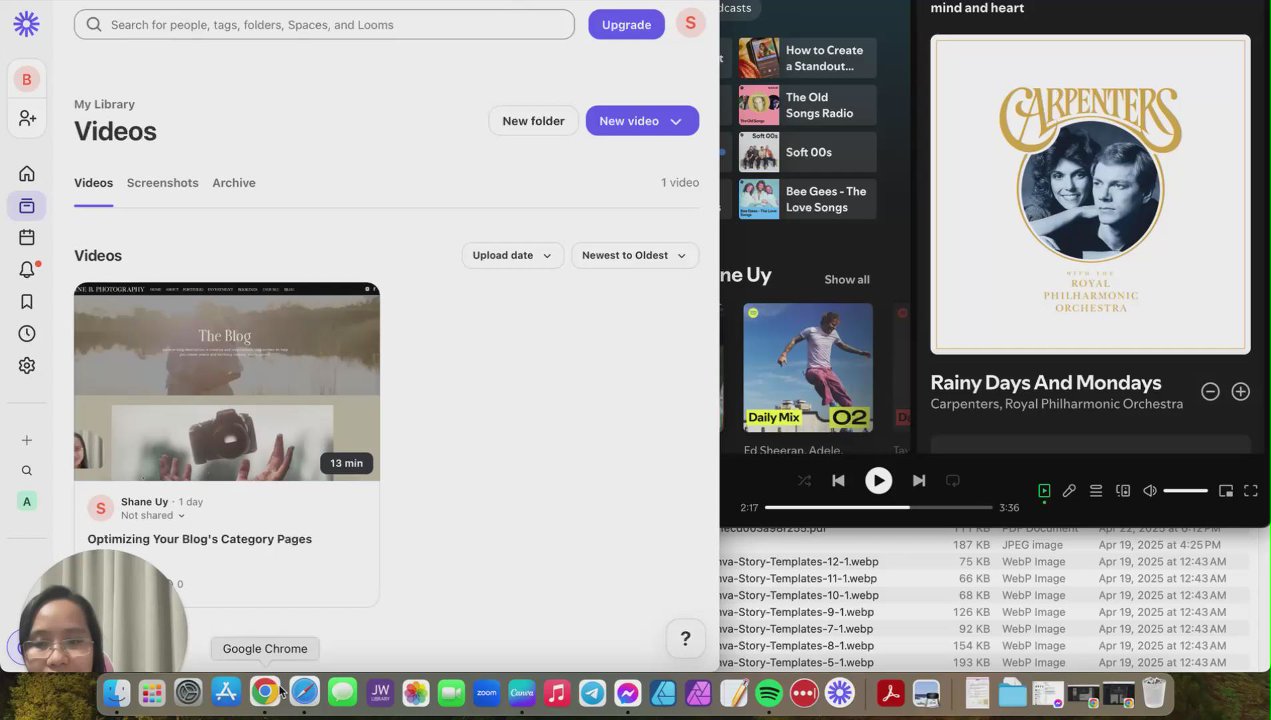Open the green 'A' space avatar

click(x=27, y=502)
